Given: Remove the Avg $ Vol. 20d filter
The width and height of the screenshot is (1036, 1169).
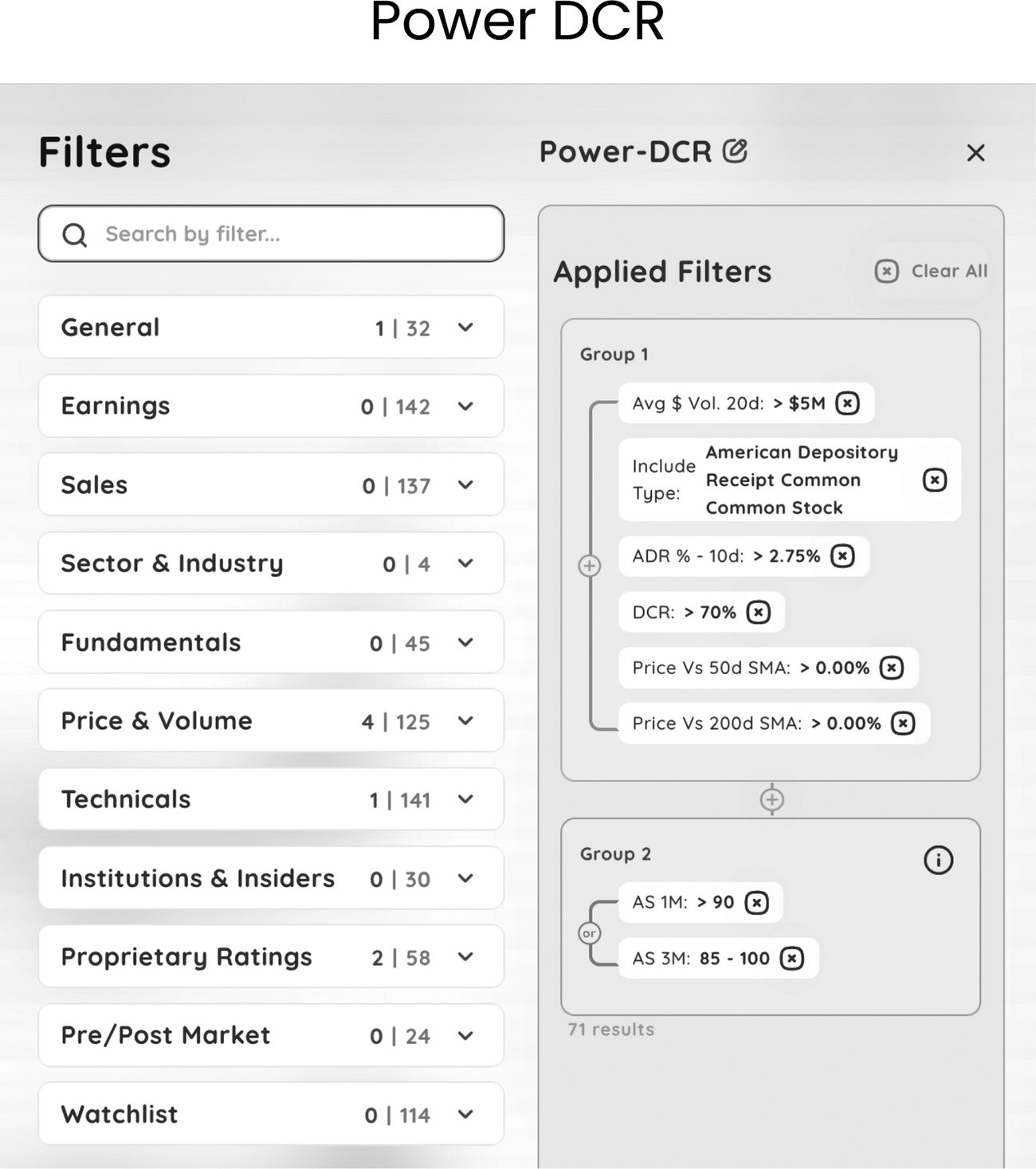Looking at the screenshot, I should click(848, 403).
